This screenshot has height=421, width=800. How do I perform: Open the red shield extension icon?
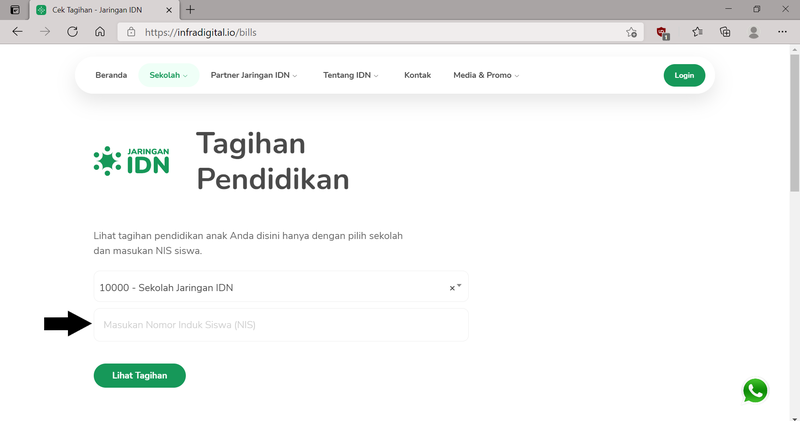pyautogui.click(x=663, y=33)
